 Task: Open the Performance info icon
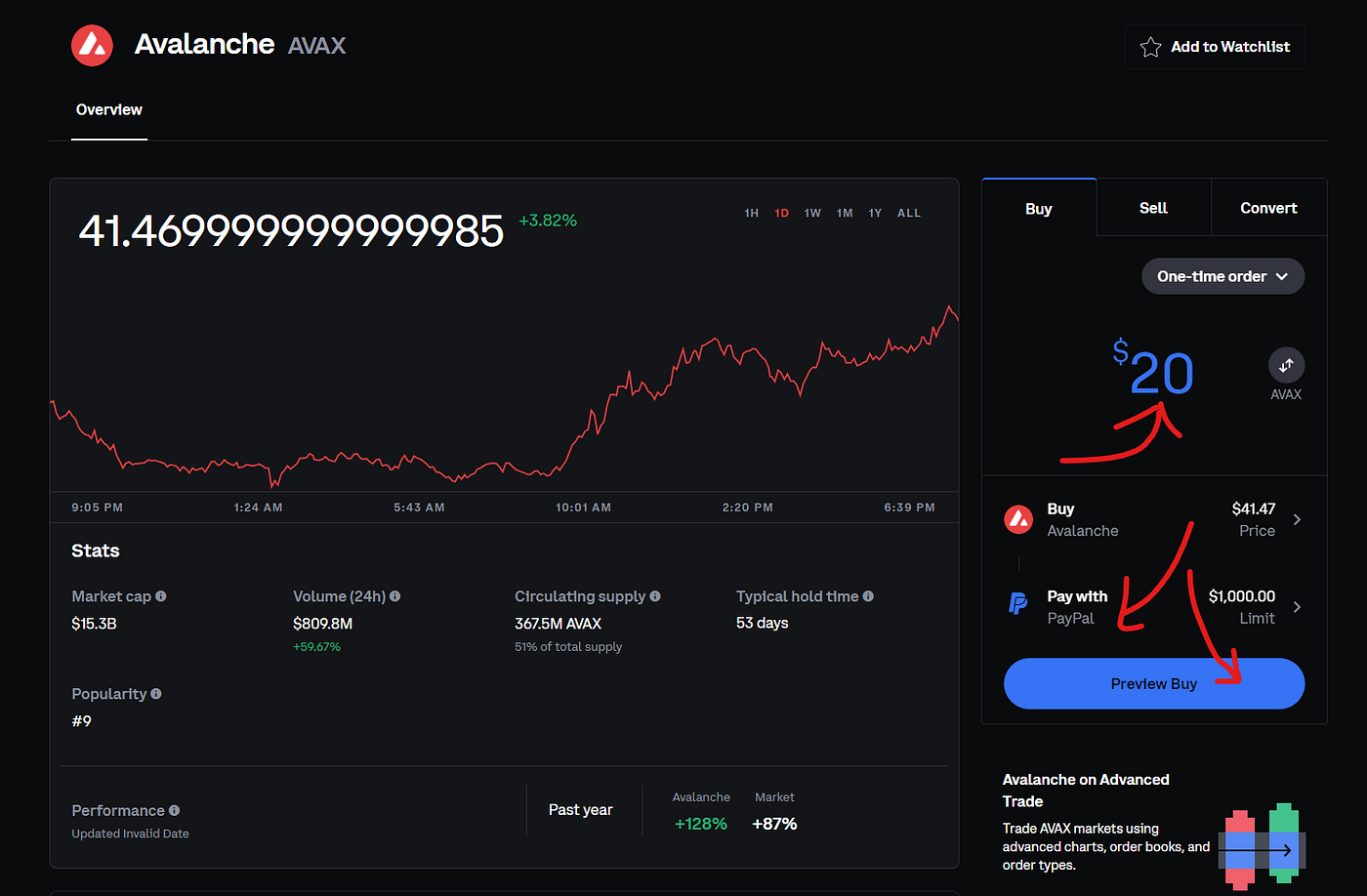click(x=174, y=810)
